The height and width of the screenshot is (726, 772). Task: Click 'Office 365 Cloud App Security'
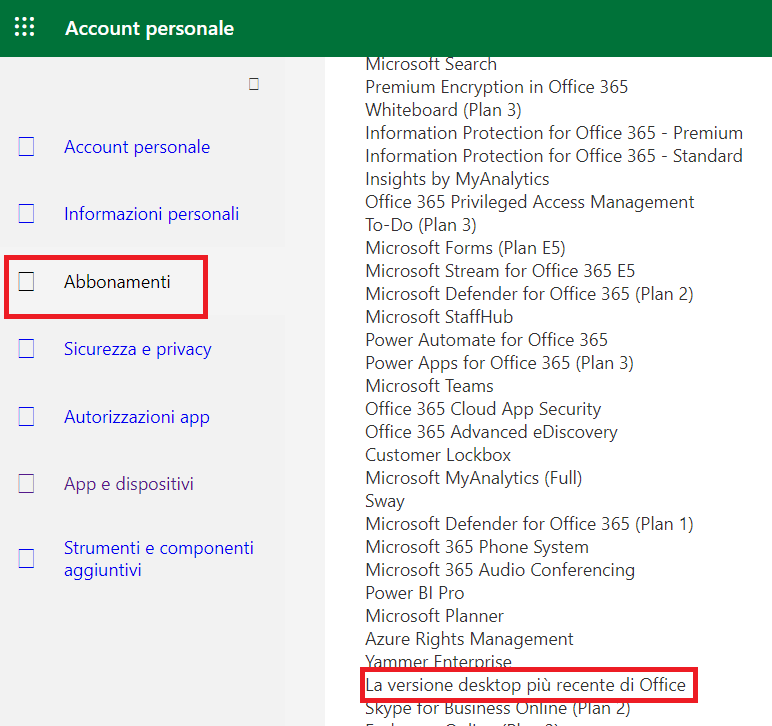[483, 409]
